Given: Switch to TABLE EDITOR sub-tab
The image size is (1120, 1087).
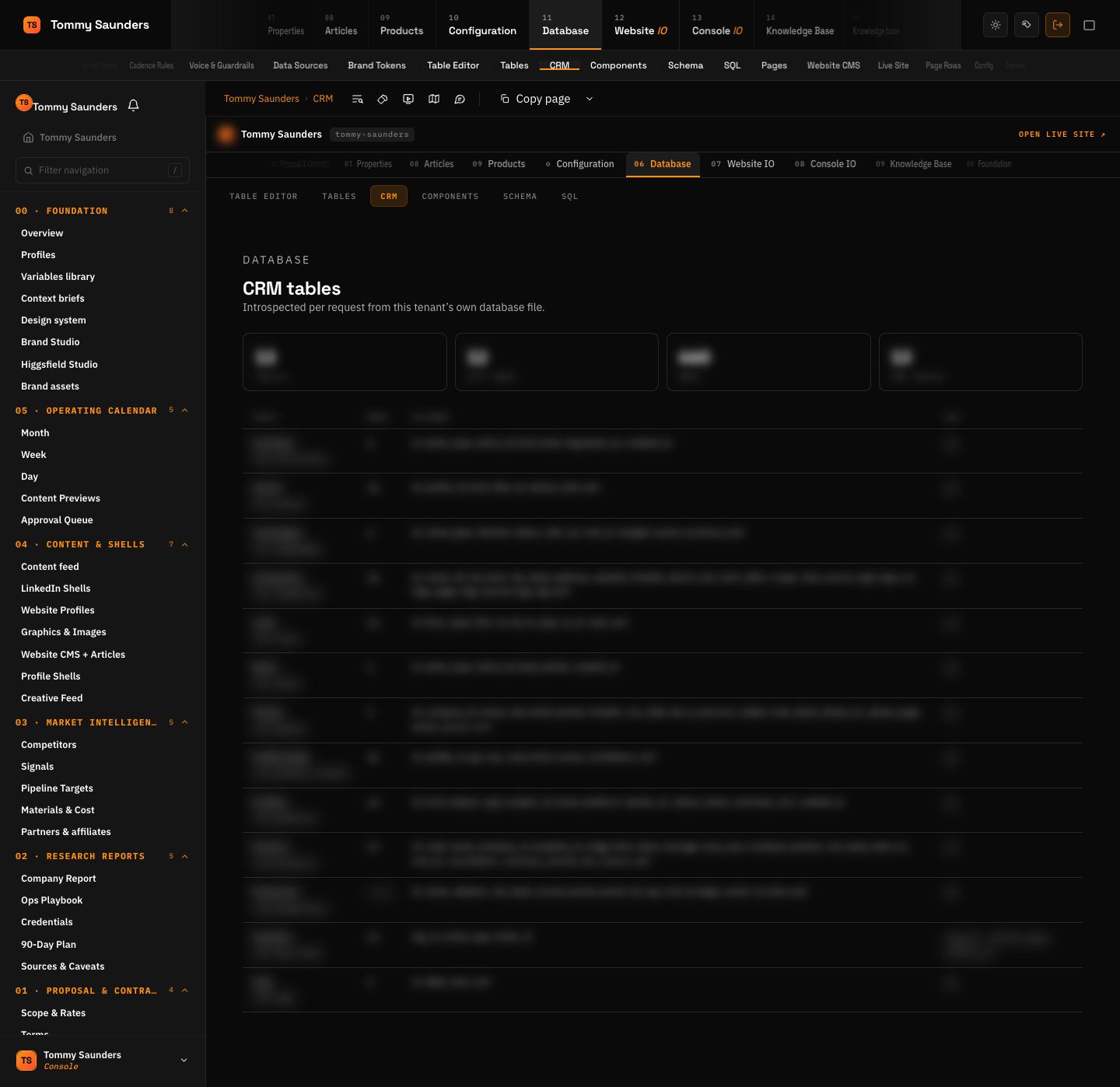Looking at the screenshot, I should tap(264, 197).
